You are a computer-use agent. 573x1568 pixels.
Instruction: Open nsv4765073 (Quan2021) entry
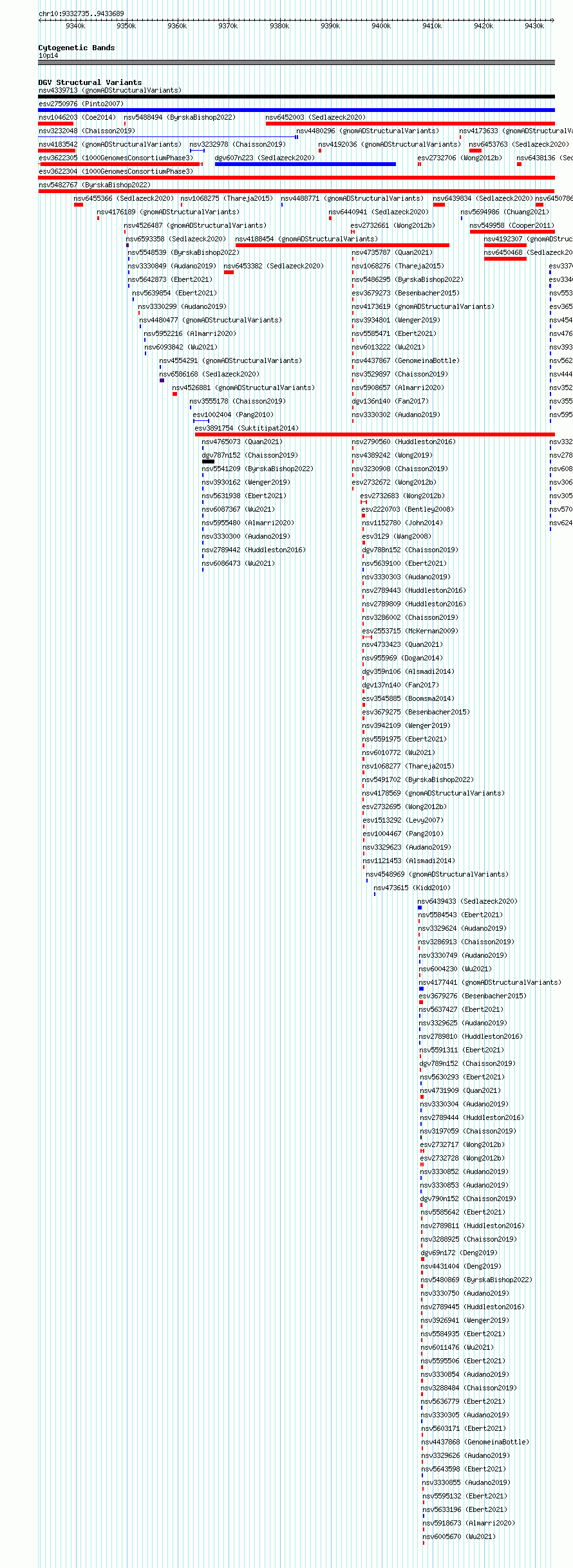[x=242, y=442]
